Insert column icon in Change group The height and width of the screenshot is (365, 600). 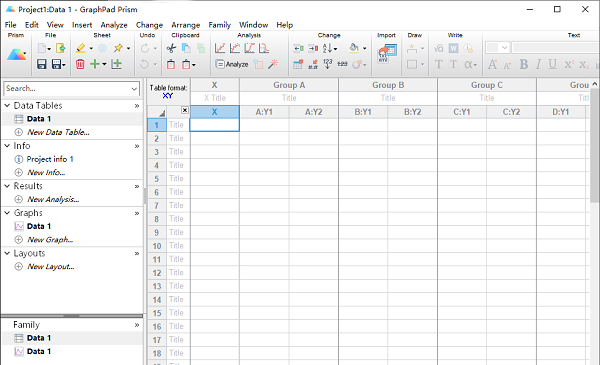click(x=298, y=48)
